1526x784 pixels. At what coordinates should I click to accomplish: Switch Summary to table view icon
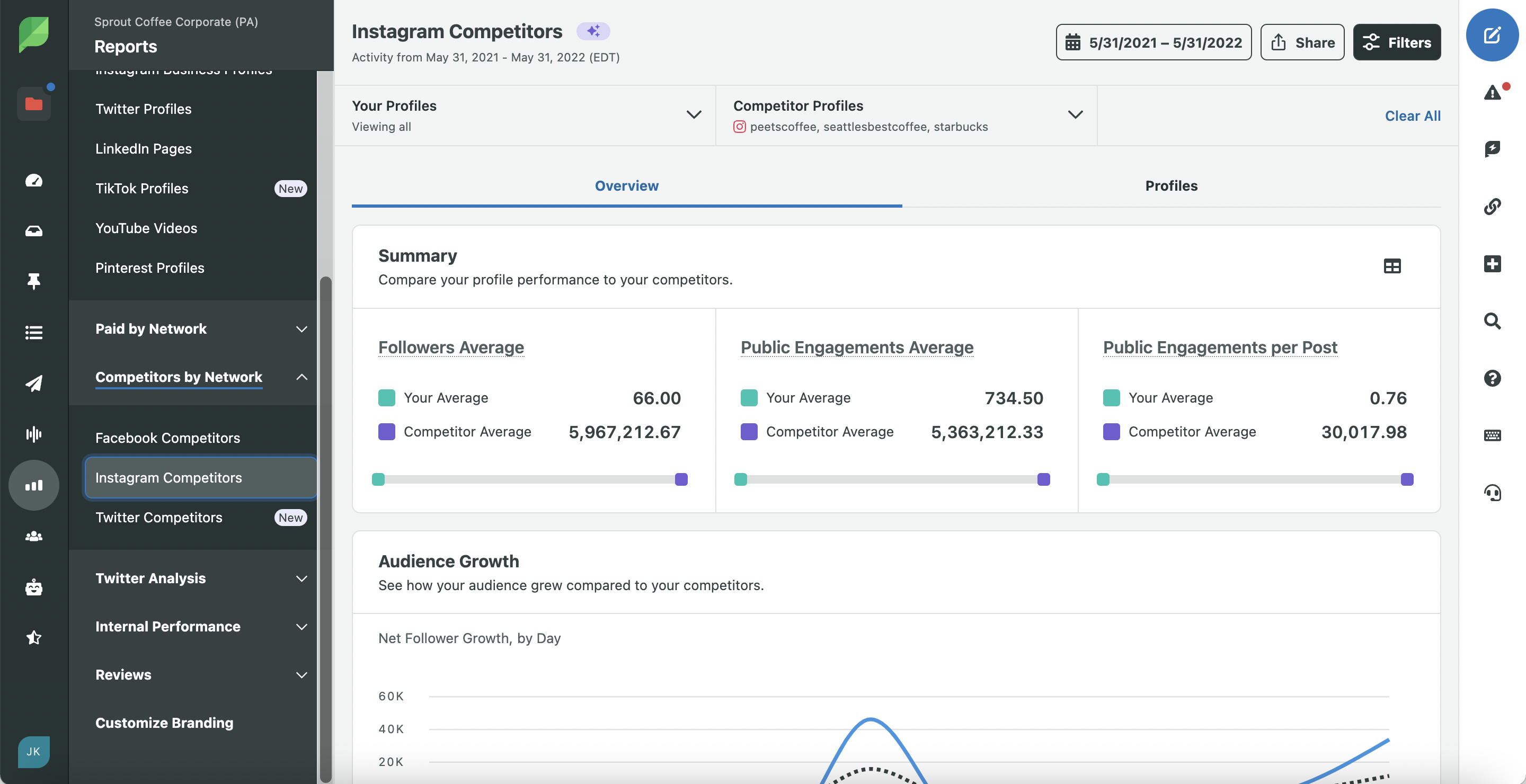click(1391, 266)
